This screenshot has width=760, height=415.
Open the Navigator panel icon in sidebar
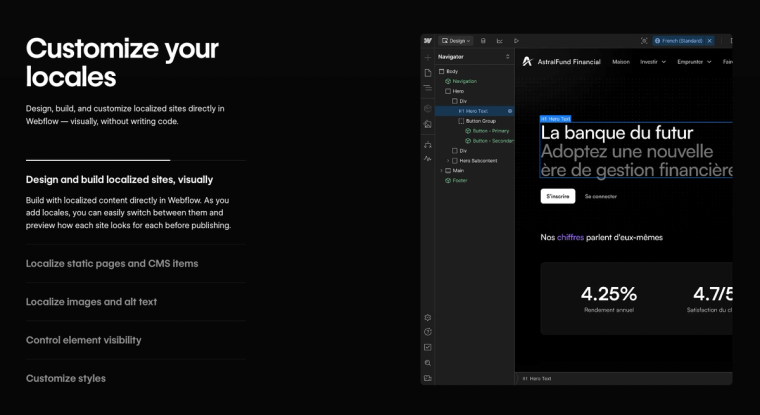pos(428,88)
